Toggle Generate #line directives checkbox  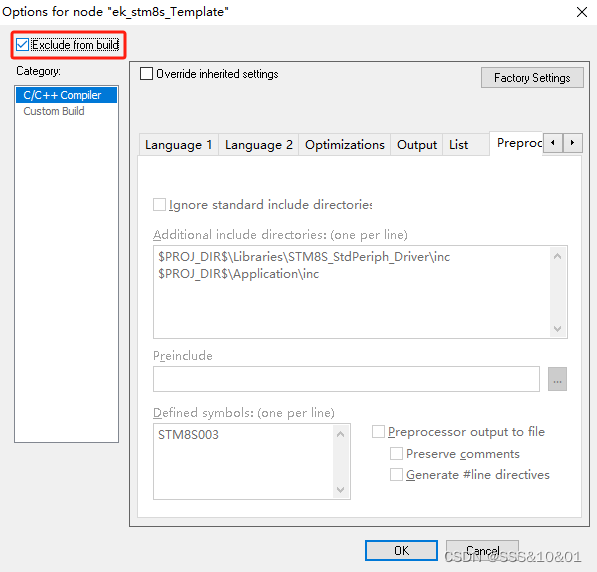pos(396,475)
